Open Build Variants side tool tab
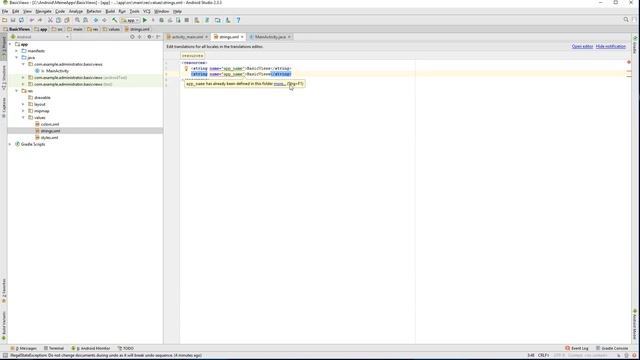640x360 pixels. point(4,326)
